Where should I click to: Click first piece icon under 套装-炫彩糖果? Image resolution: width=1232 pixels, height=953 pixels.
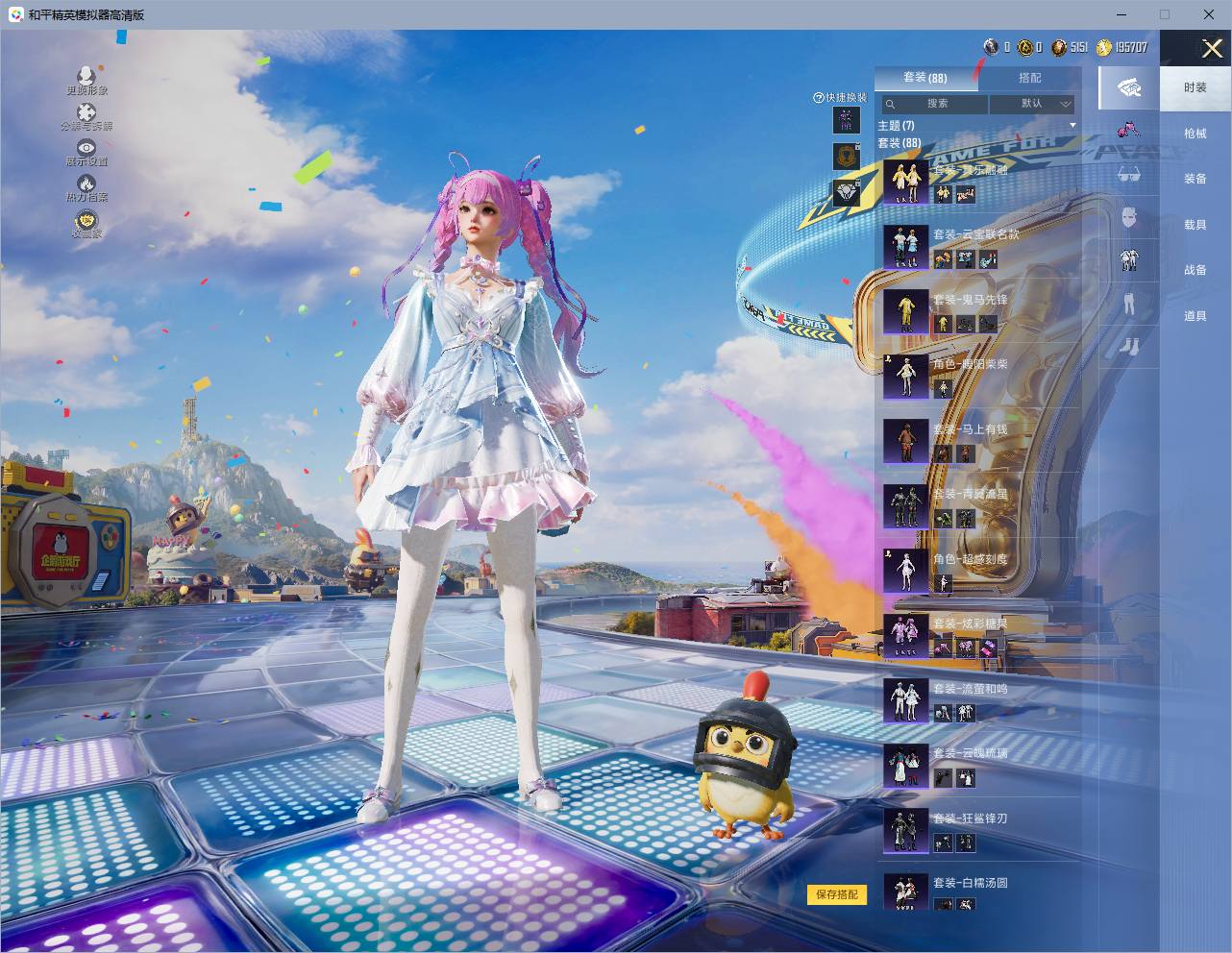point(943,648)
